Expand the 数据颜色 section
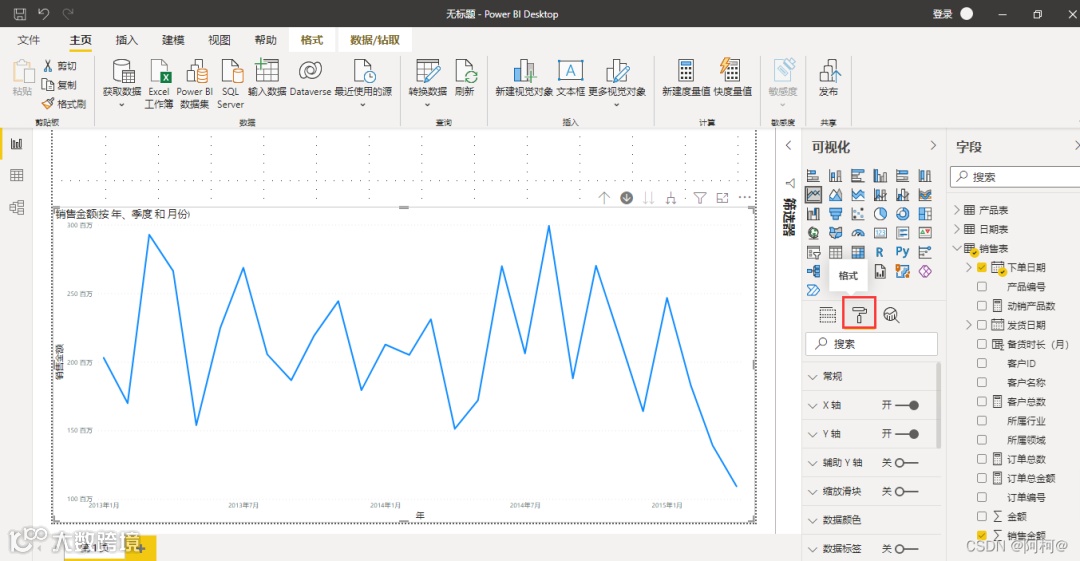The height and width of the screenshot is (561, 1080). [813, 520]
